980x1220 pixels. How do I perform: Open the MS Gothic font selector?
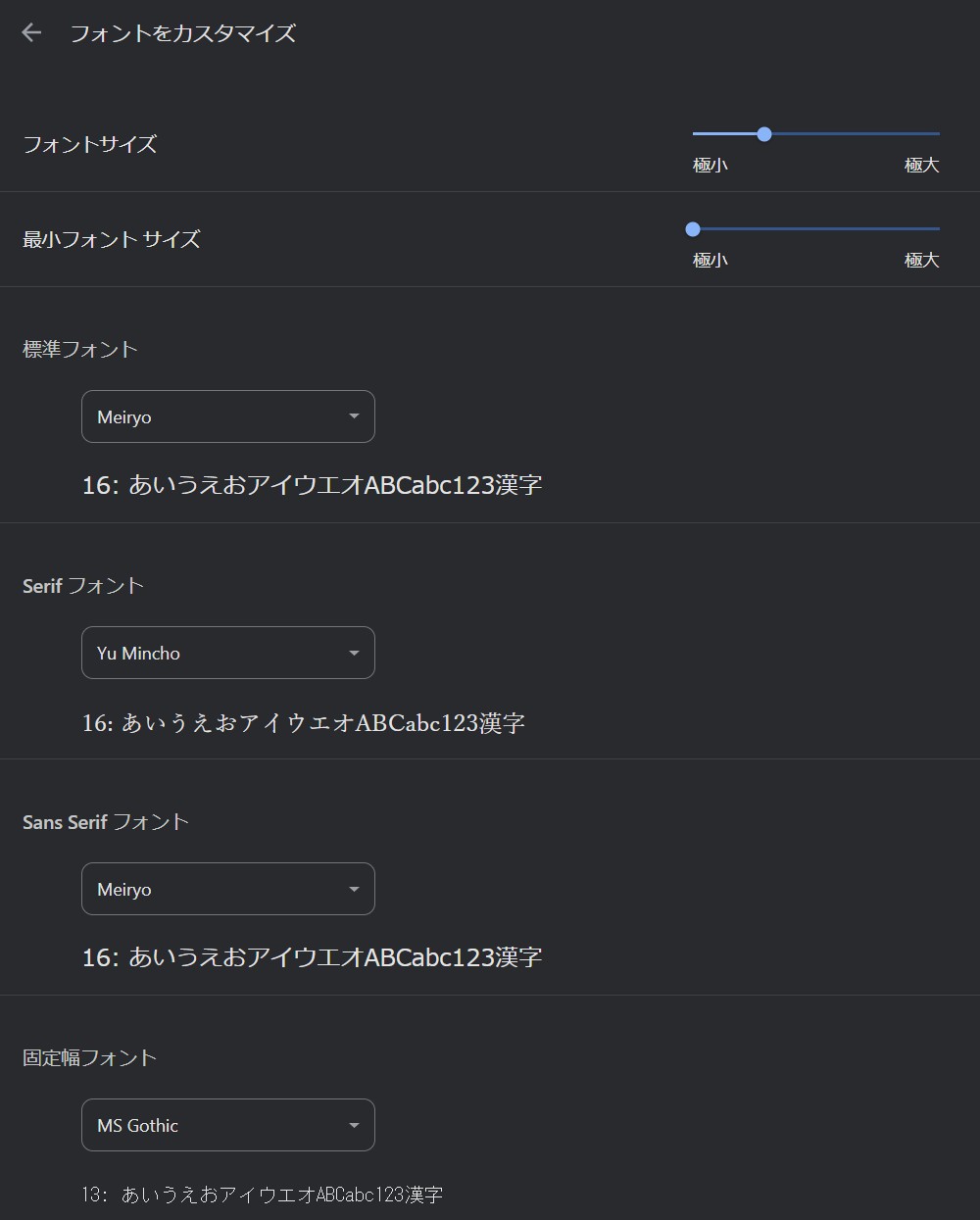click(228, 1125)
